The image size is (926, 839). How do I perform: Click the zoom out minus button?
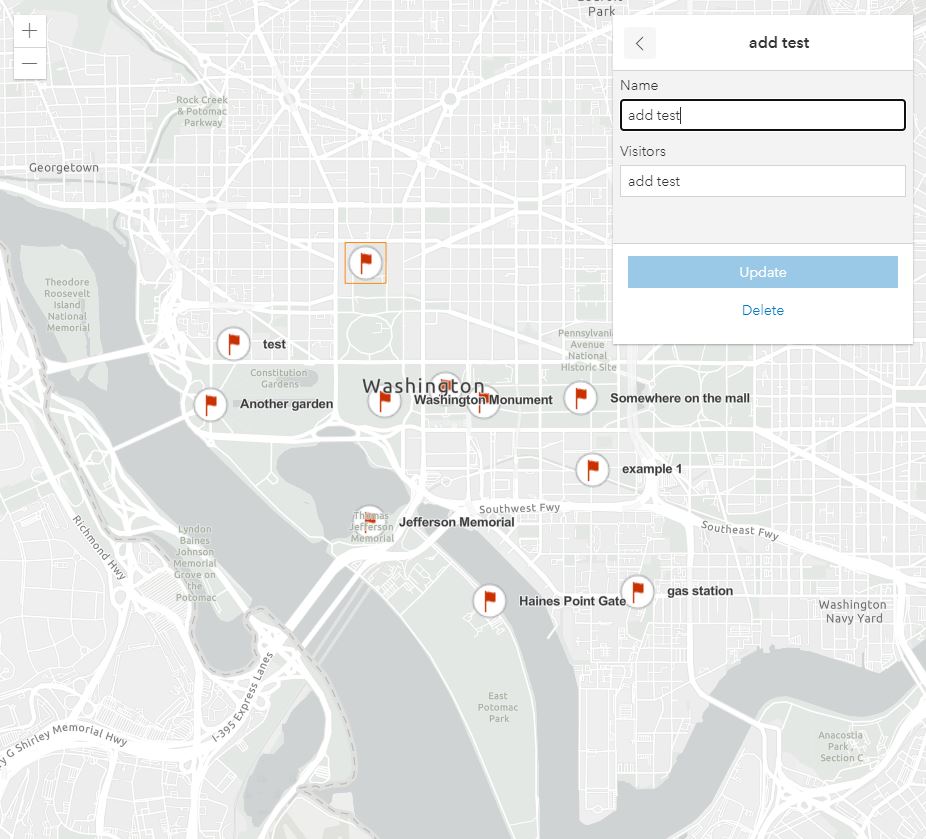point(30,64)
